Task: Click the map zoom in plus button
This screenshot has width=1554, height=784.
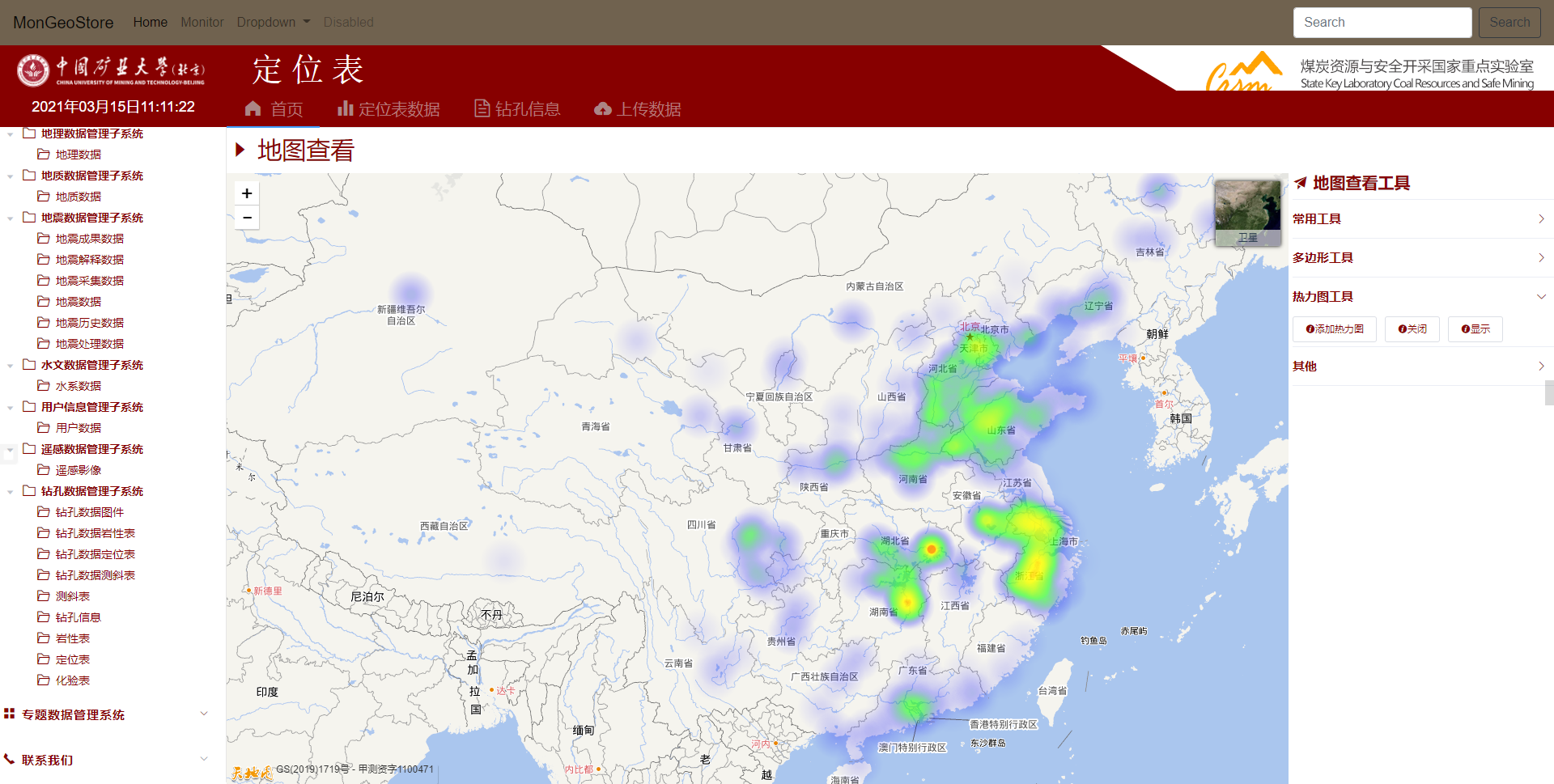Action: (x=247, y=193)
